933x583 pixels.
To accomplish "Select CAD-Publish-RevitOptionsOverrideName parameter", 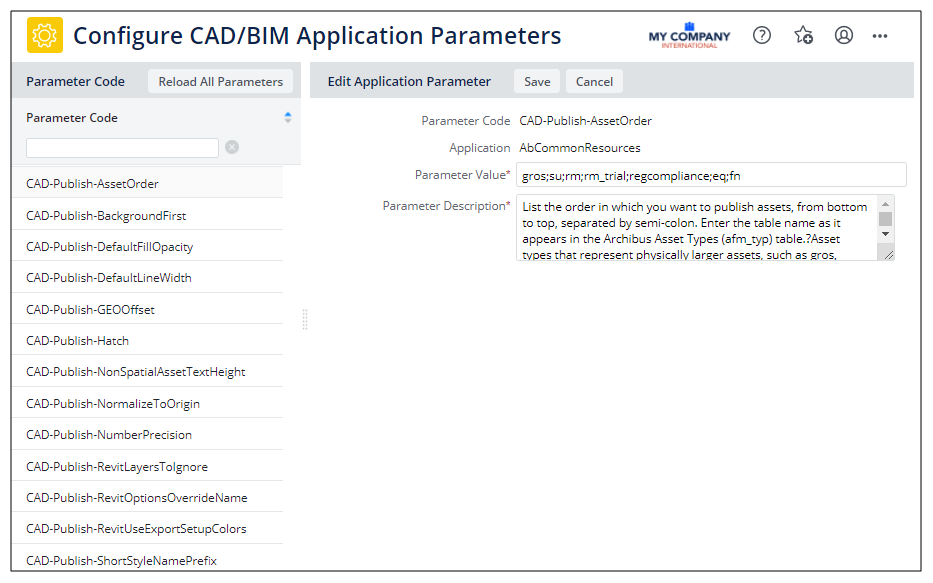I will 148,497.
